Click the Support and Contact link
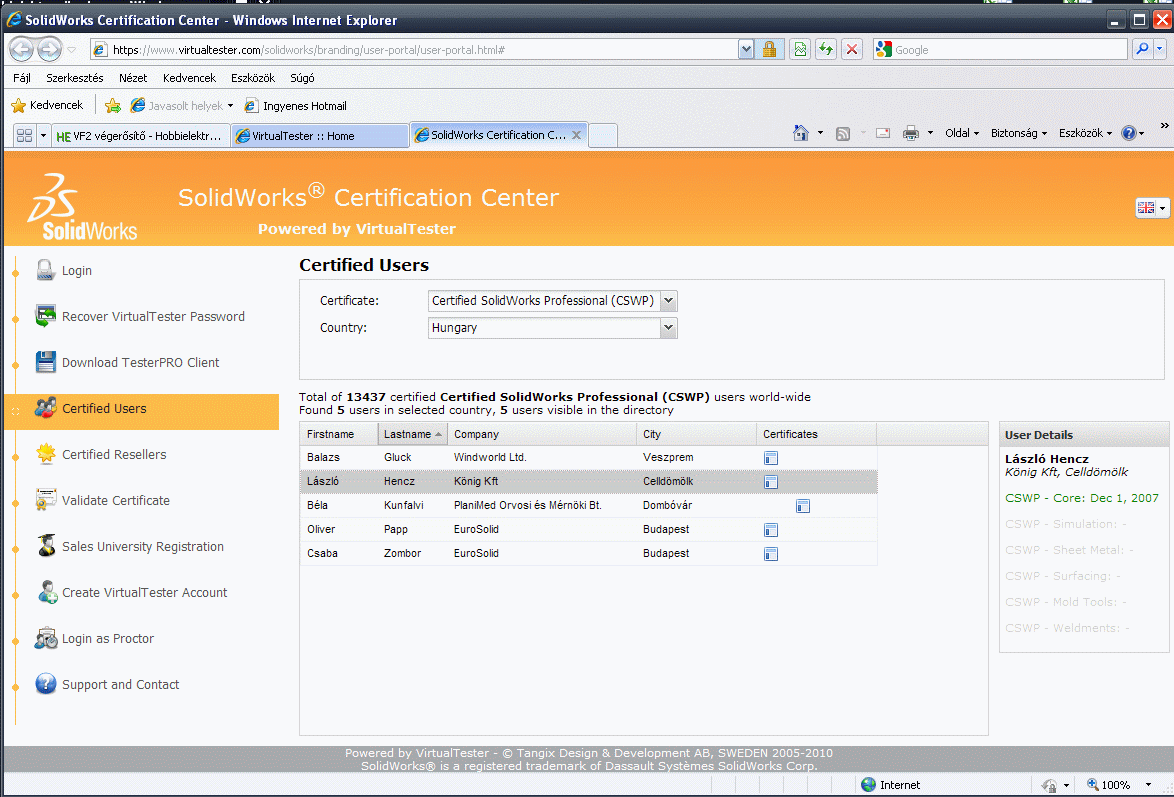 (x=121, y=685)
